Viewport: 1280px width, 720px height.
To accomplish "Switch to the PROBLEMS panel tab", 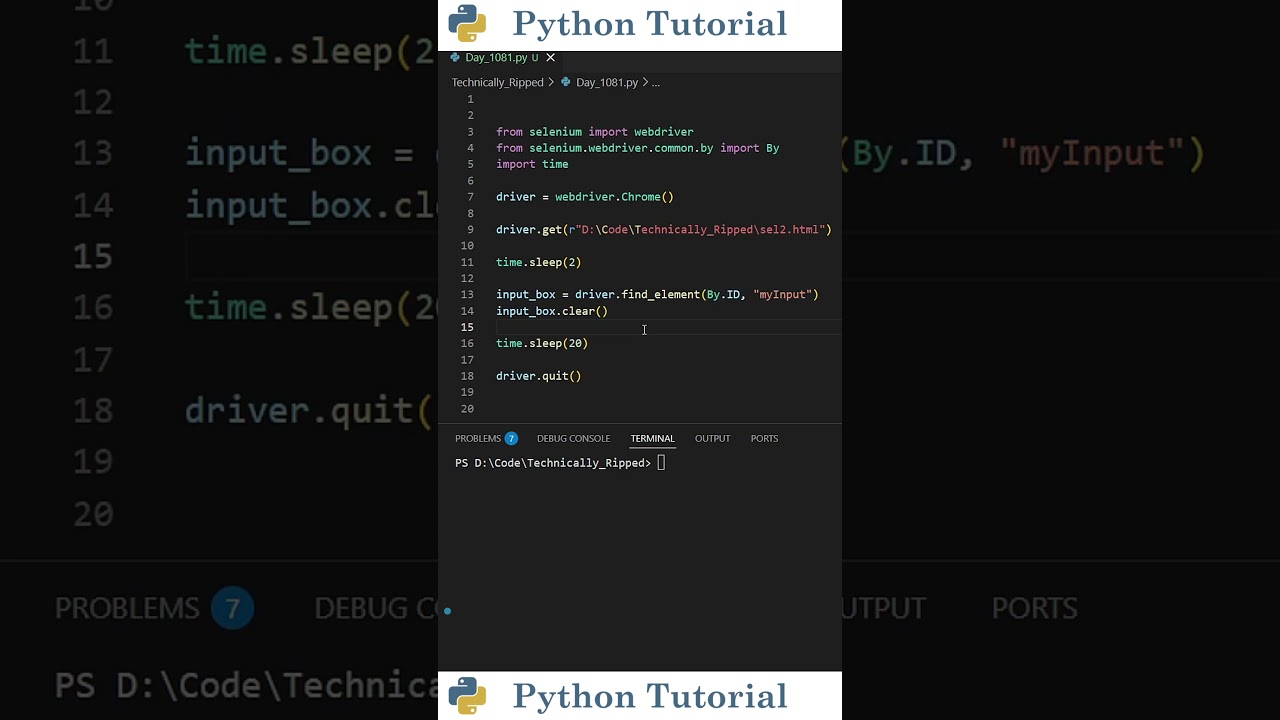I will coord(477,438).
